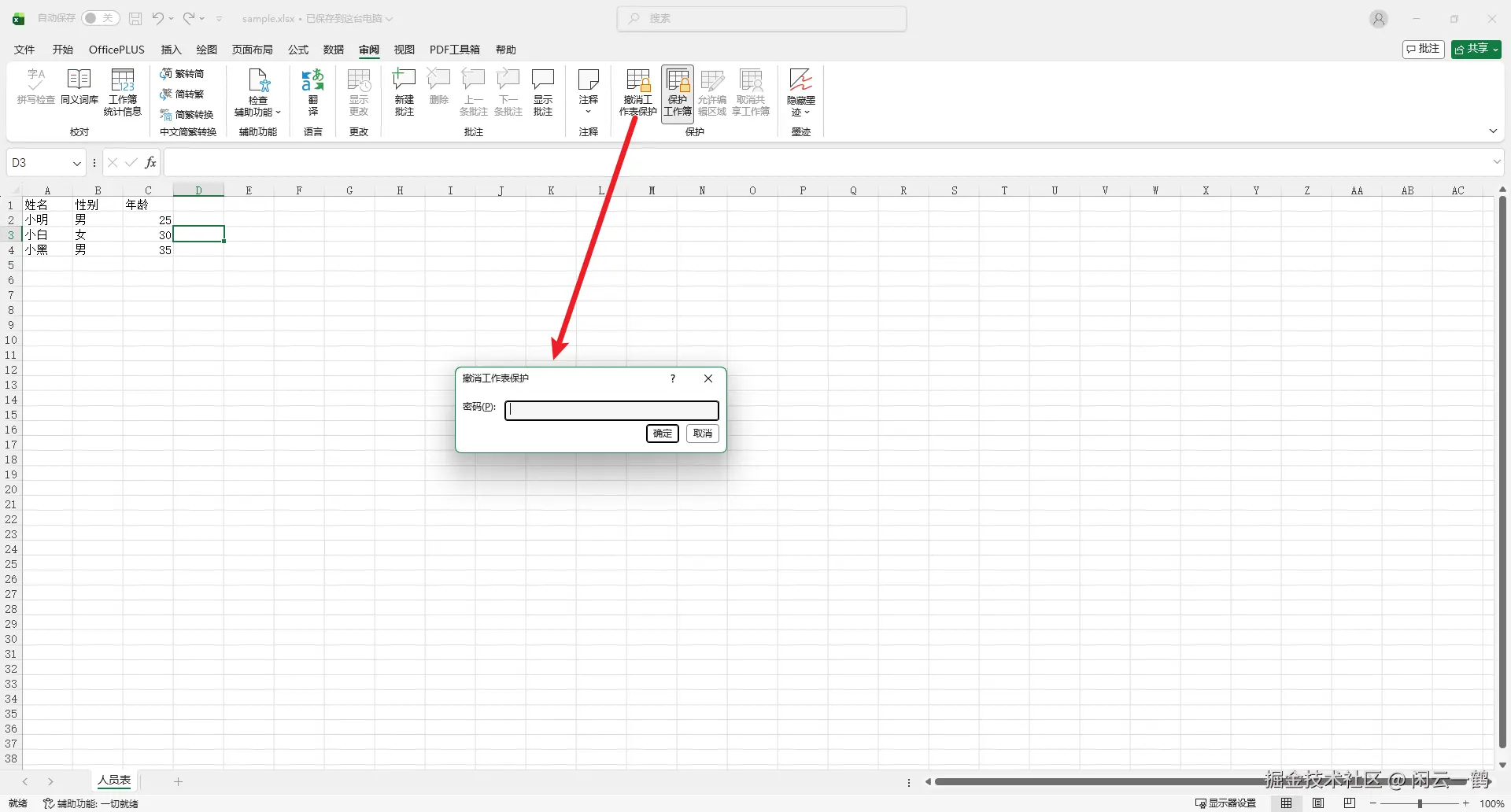
Task: Open the file name save-location dropdown
Action: pyautogui.click(x=389, y=18)
